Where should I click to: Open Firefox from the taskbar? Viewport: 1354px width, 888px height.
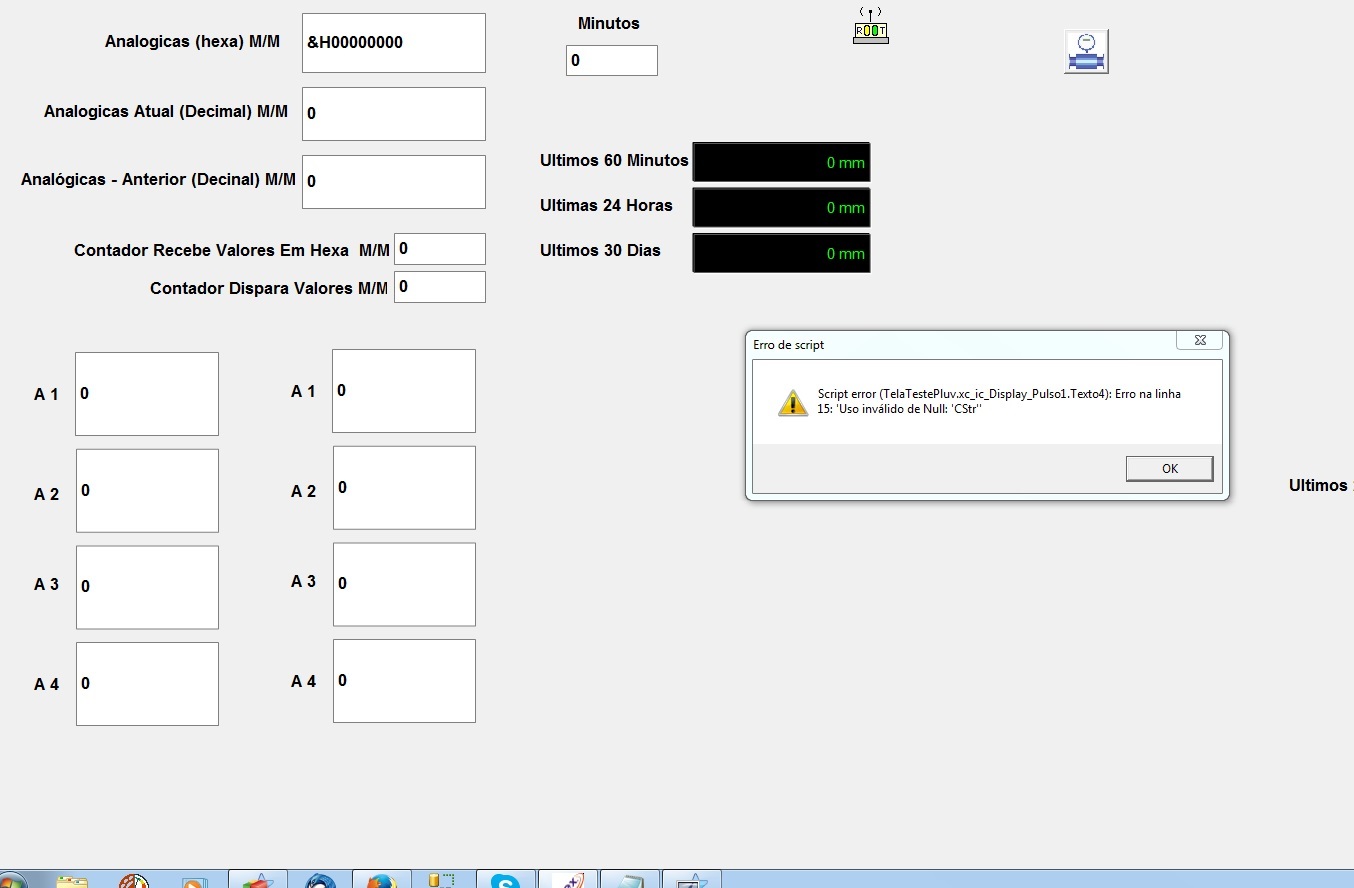(381, 879)
